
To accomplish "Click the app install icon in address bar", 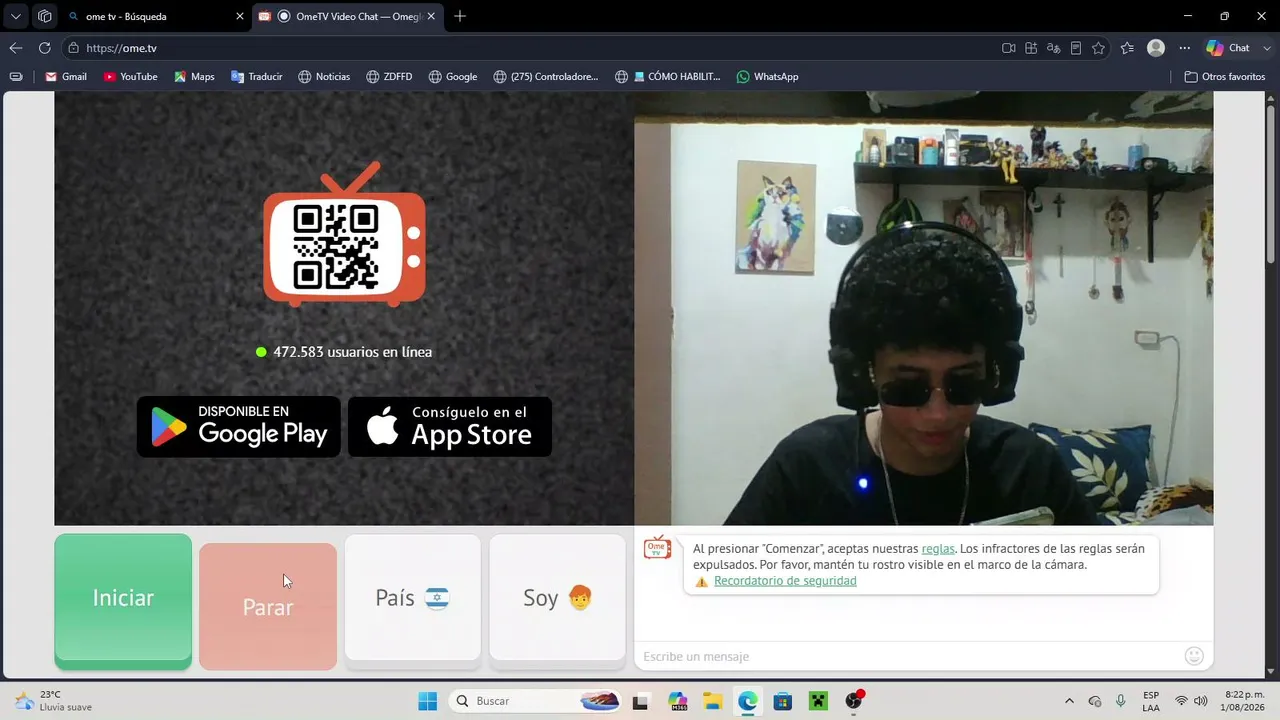I will click(1031, 48).
